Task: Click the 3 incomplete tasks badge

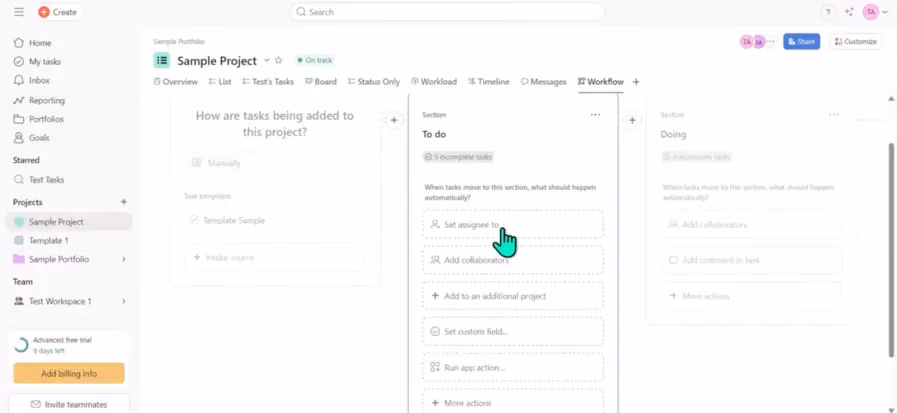Action: 458,157
